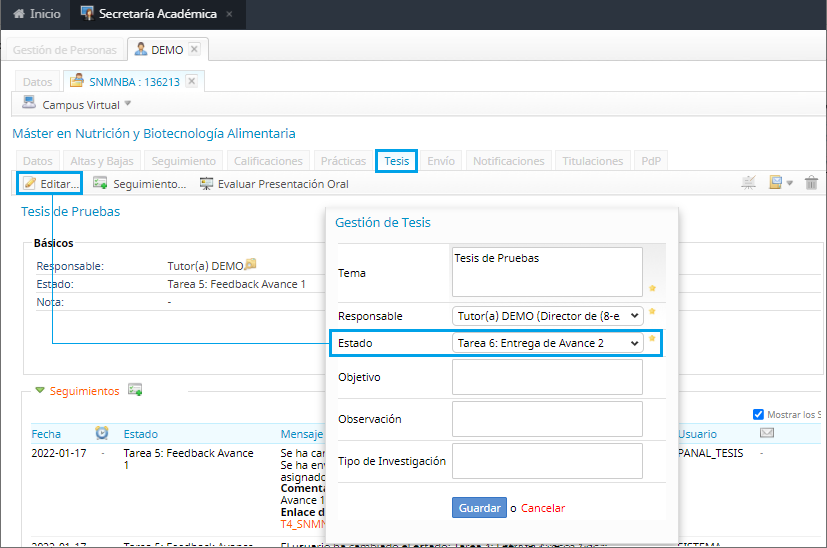Image resolution: width=827 pixels, height=548 pixels.
Task: Select the Tesis tab
Action: pos(397,161)
